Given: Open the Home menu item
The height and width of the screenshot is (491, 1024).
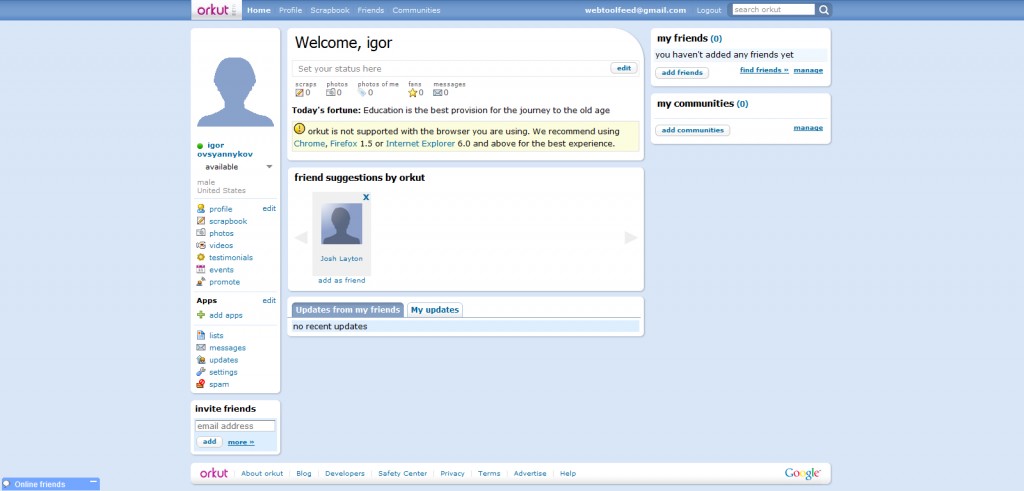Looking at the screenshot, I should click(259, 10).
